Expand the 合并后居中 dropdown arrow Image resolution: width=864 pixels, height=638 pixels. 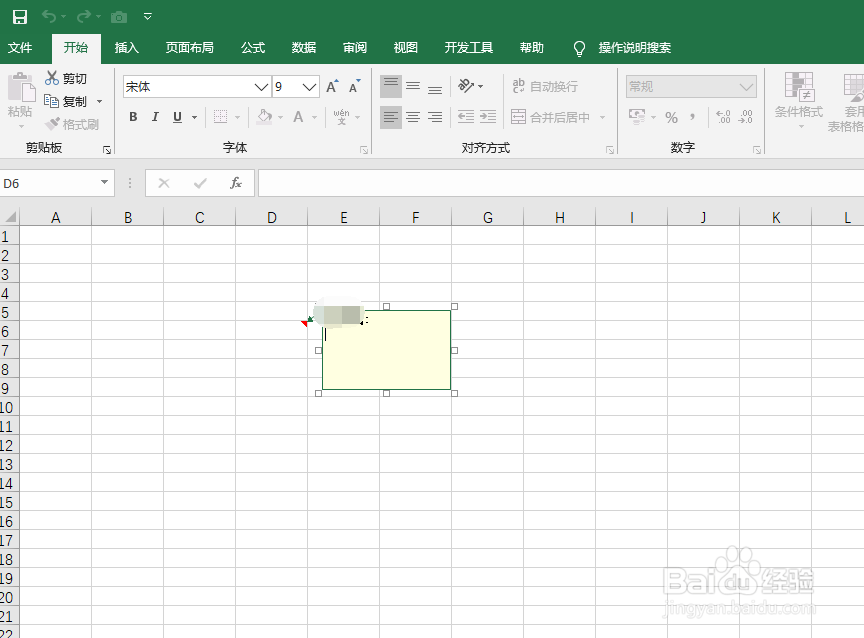point(602,117)
